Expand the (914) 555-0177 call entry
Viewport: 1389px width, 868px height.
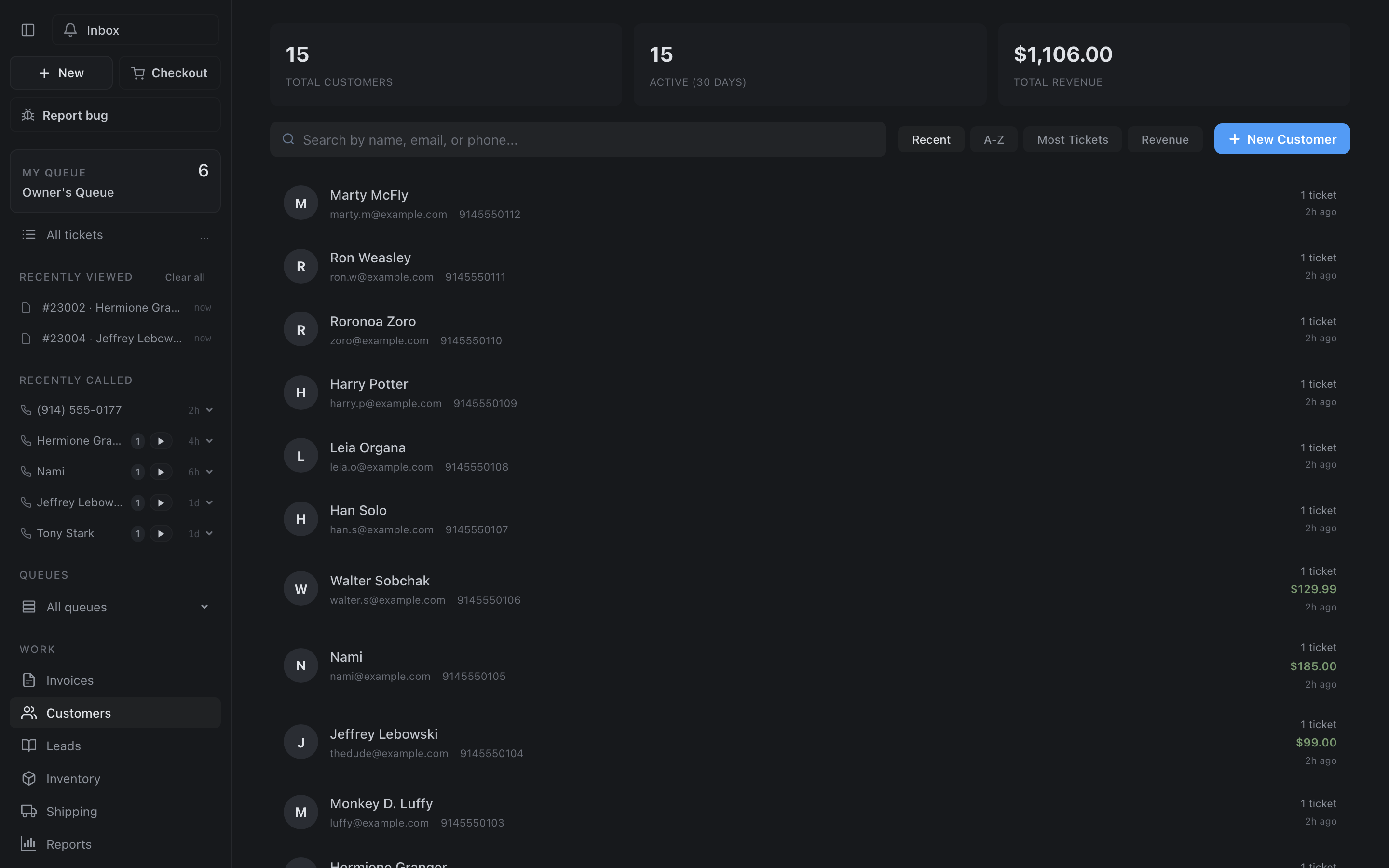[209, 410]
